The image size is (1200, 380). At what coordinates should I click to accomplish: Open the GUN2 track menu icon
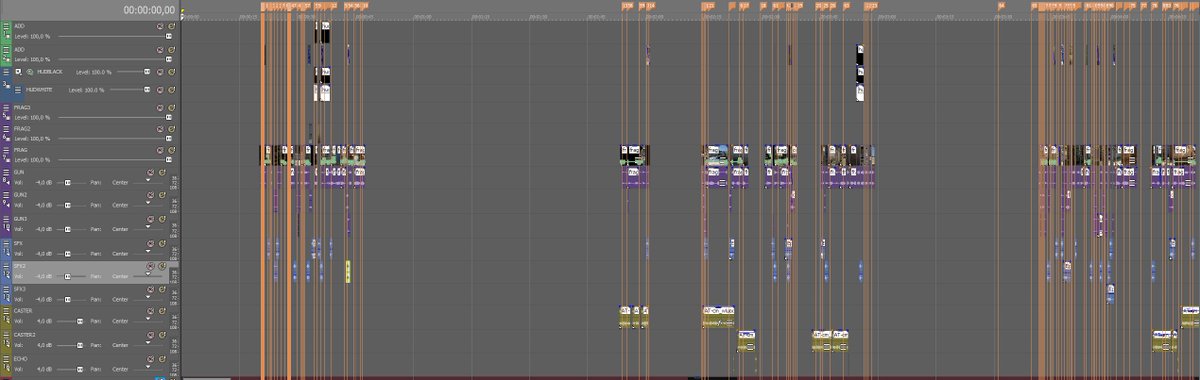tap(7, 195)
